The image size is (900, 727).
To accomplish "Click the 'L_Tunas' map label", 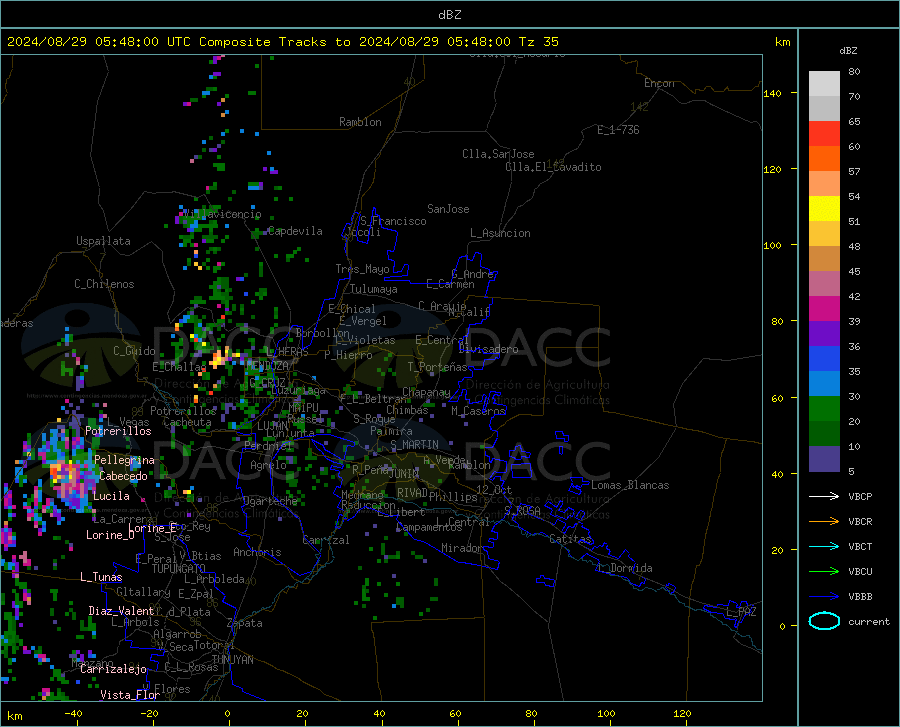I will [101, 577].
